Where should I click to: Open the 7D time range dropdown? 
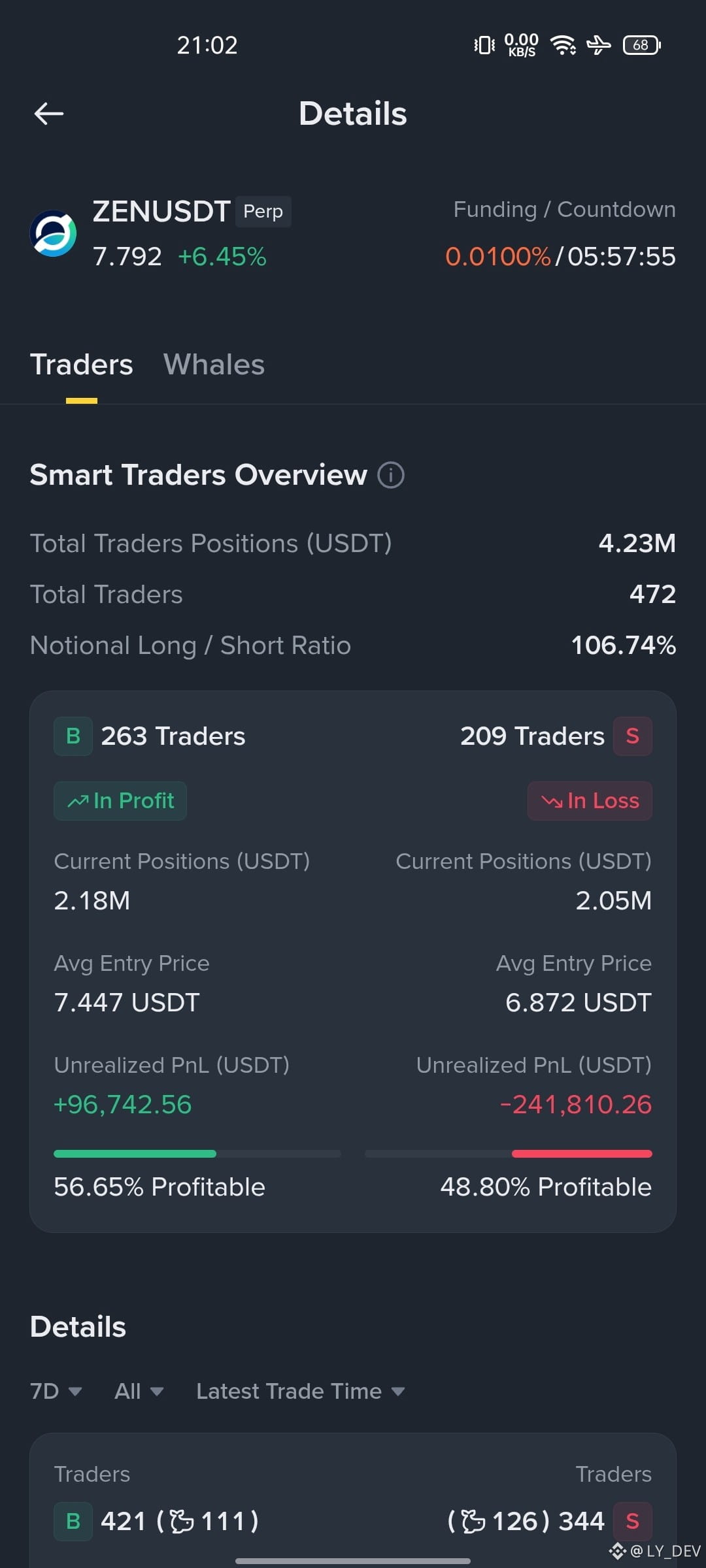56,1391
